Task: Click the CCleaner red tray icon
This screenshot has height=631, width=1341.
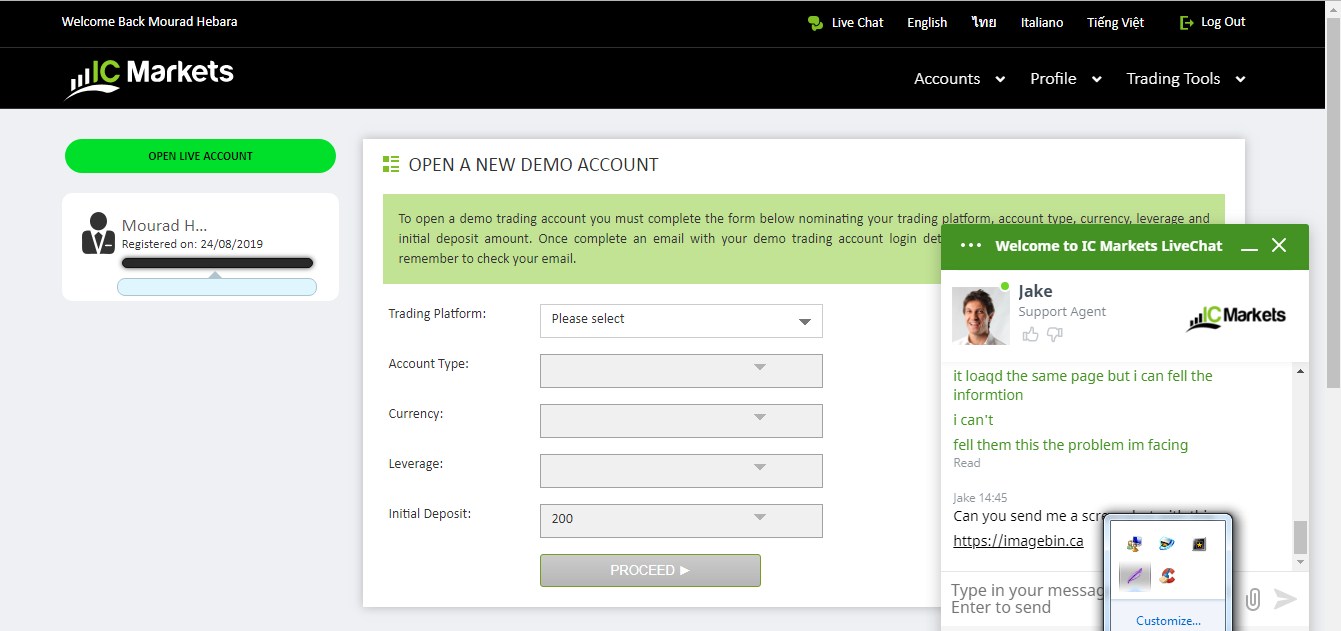Action: [x=1166, y=576]
